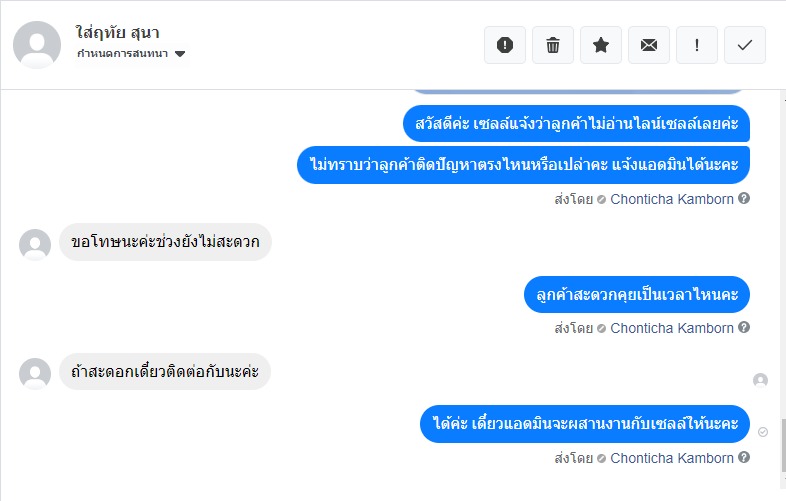The height and width of the screenshot is (501, 786).
Task: Click help icon beside second Chonticha Kamborn
Action: pyautogui.click(x=744, y=328)
